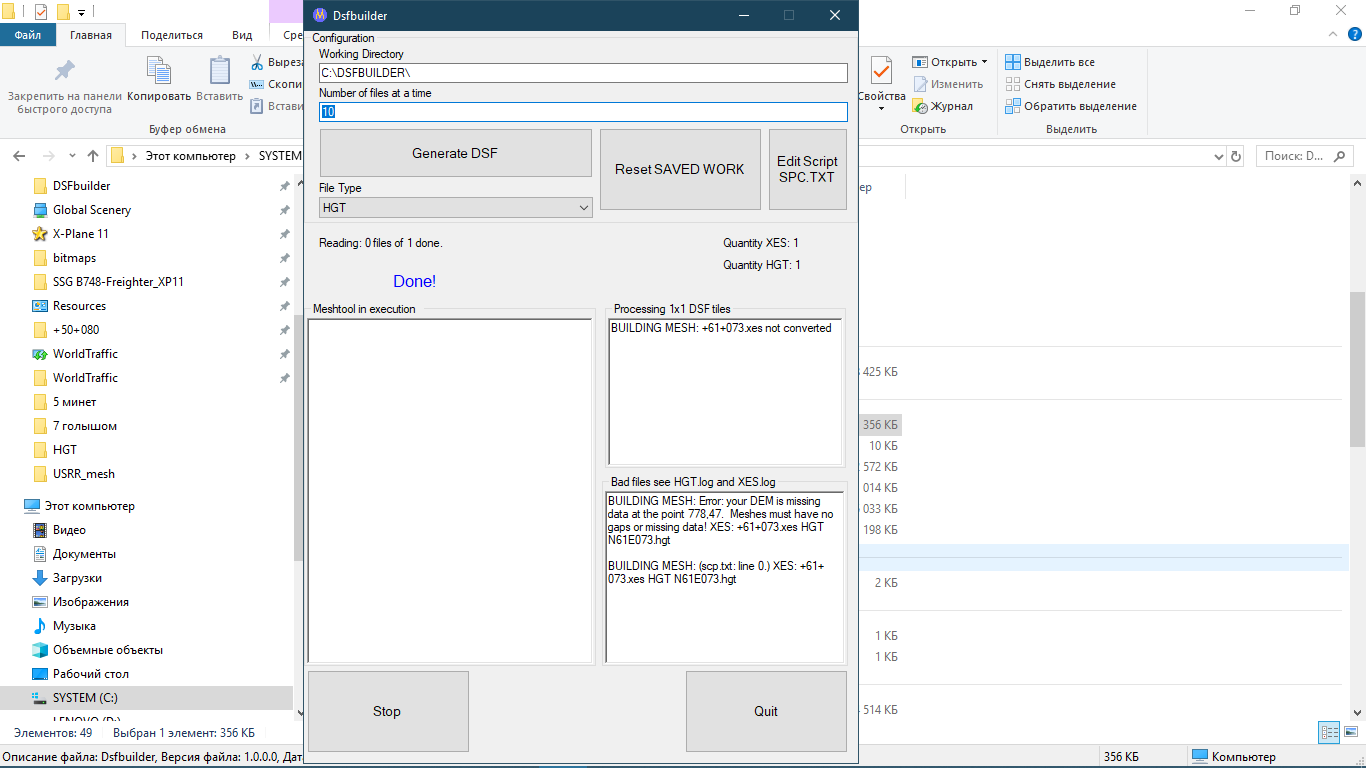Screen dimensions: 1366x768
Task: Focus the Number of files field
Action: coord(583,112)
